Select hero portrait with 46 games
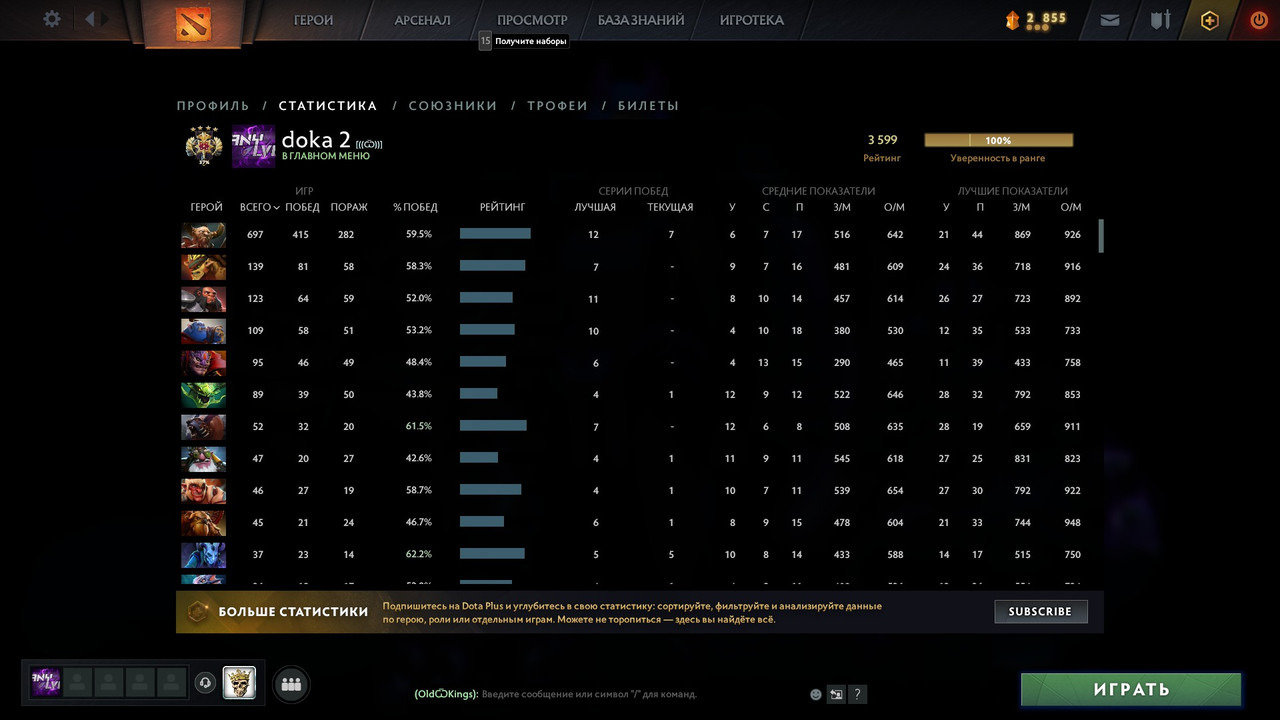 pos(203,491)
